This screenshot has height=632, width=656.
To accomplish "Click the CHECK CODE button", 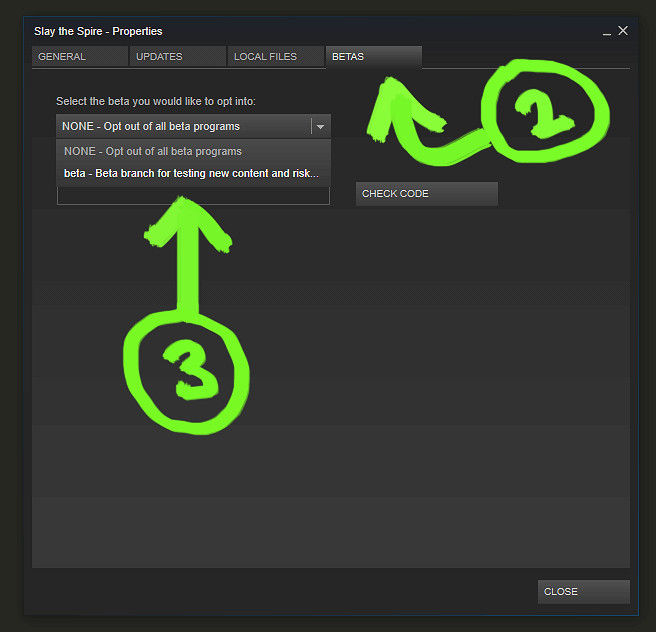I will click(427, 194).
